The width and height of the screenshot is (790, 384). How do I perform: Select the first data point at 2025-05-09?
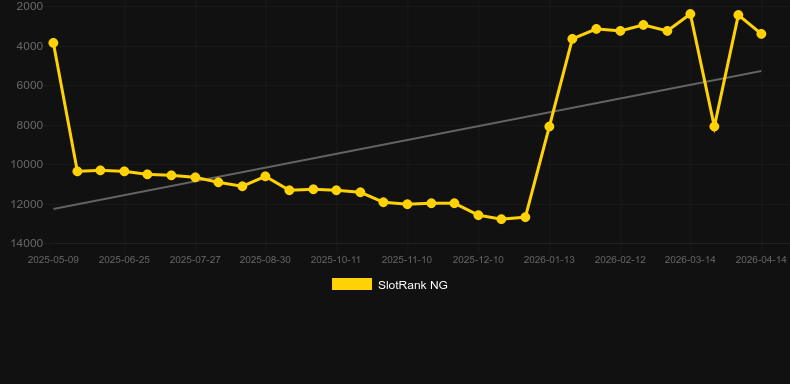pos(53,43)
